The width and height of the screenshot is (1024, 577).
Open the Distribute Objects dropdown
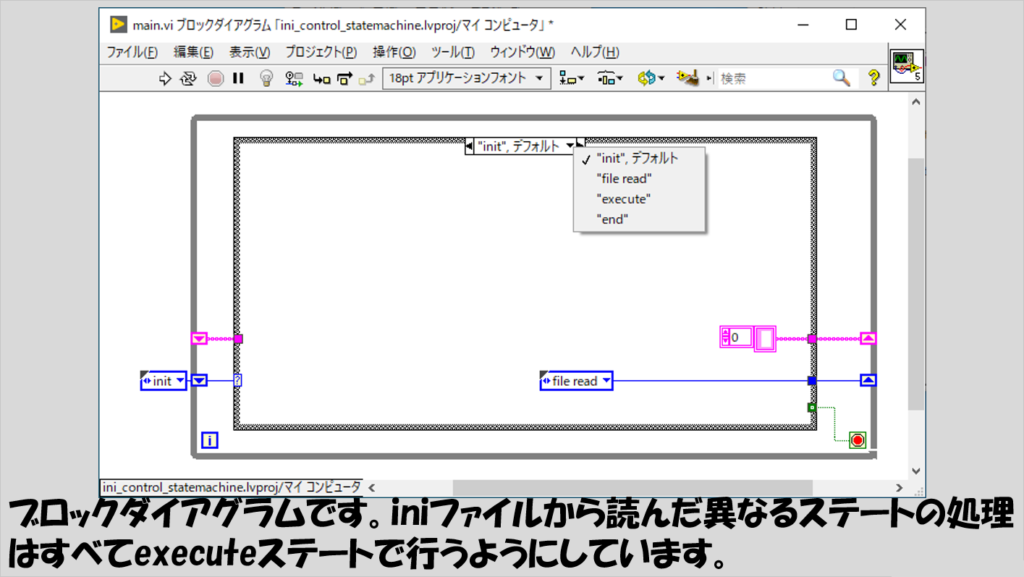click(x=610, y=78)
